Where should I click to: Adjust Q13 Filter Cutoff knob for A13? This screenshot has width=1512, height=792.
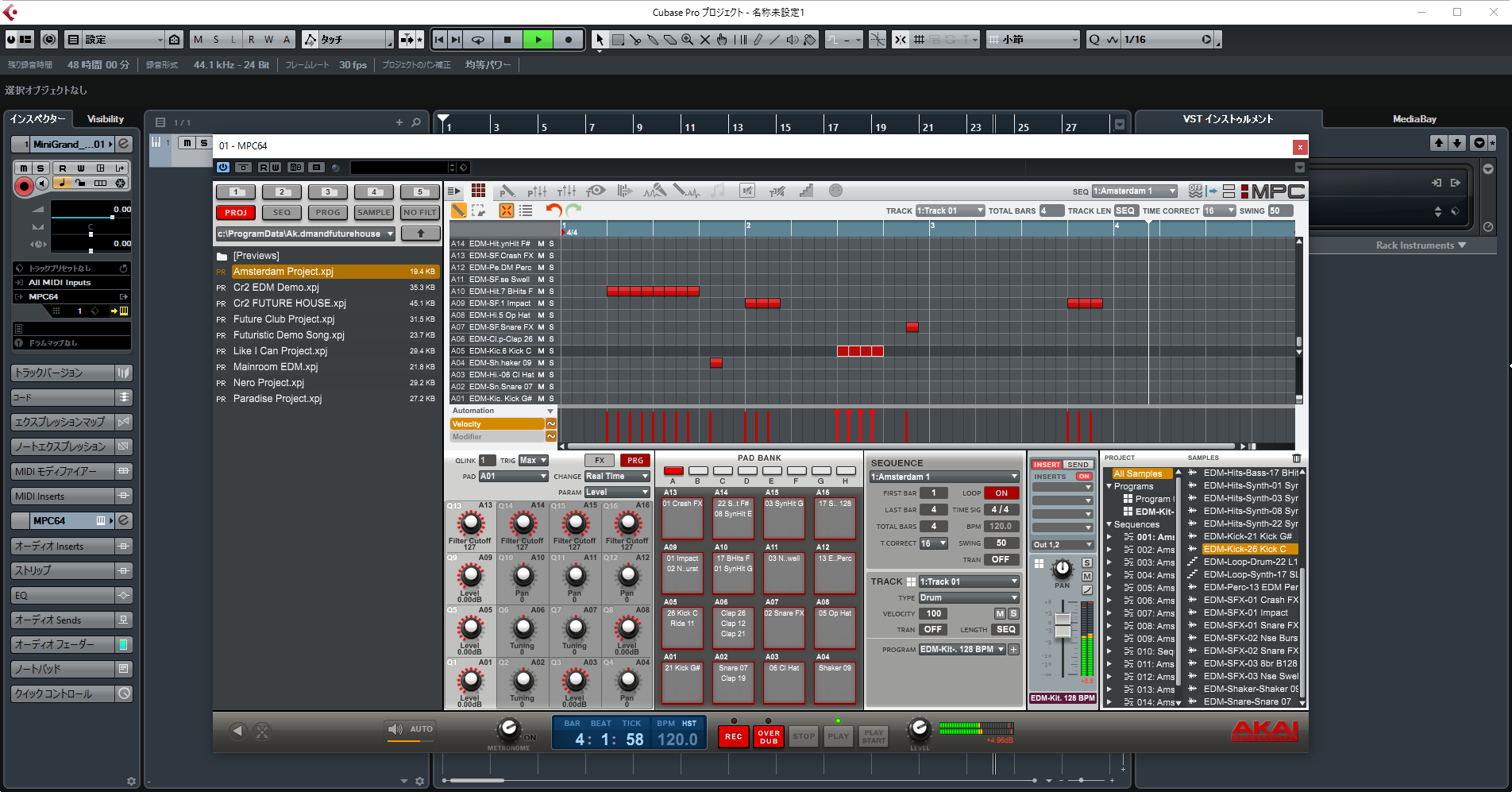tap(471, 523)
